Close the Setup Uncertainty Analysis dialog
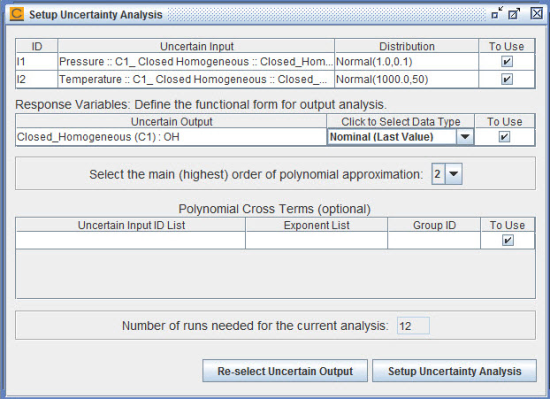The height and width of the screenshot is (399, 550). [x=536, y=14]
